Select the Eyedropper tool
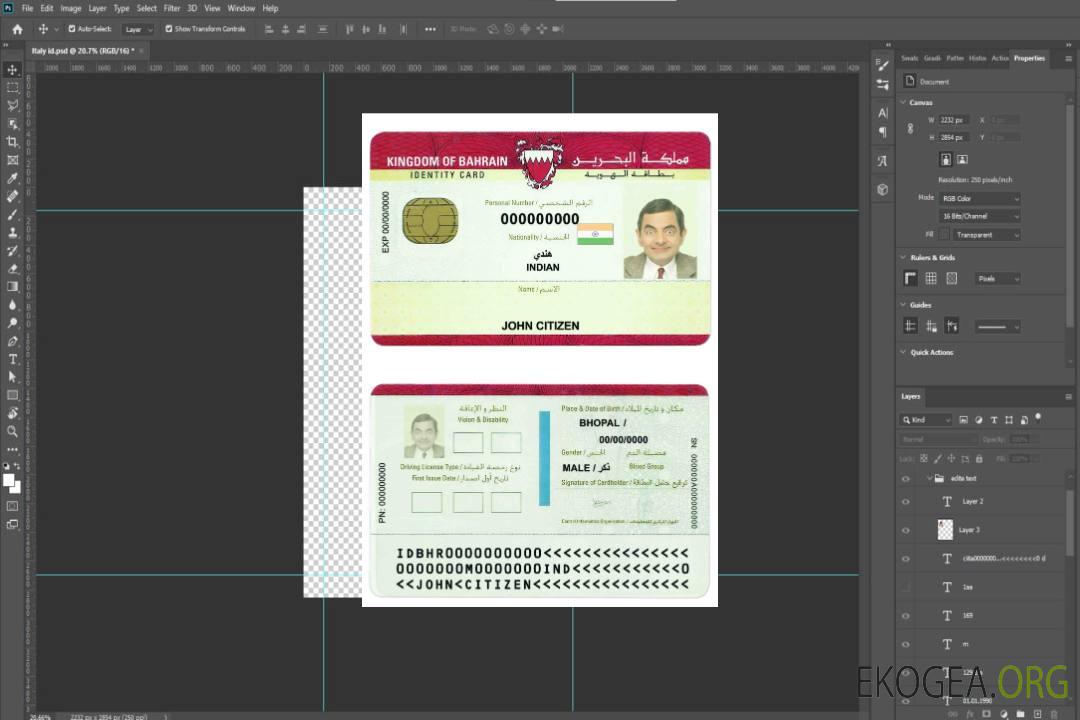Screen dimensions: 1080x720 coord(12,178)
